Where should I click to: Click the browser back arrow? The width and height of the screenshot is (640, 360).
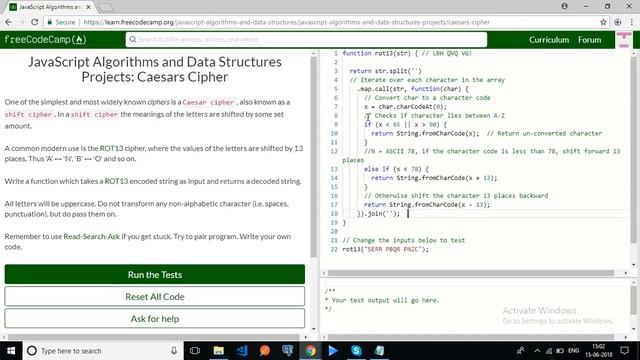pyautogui.click(x=9, y=22)
